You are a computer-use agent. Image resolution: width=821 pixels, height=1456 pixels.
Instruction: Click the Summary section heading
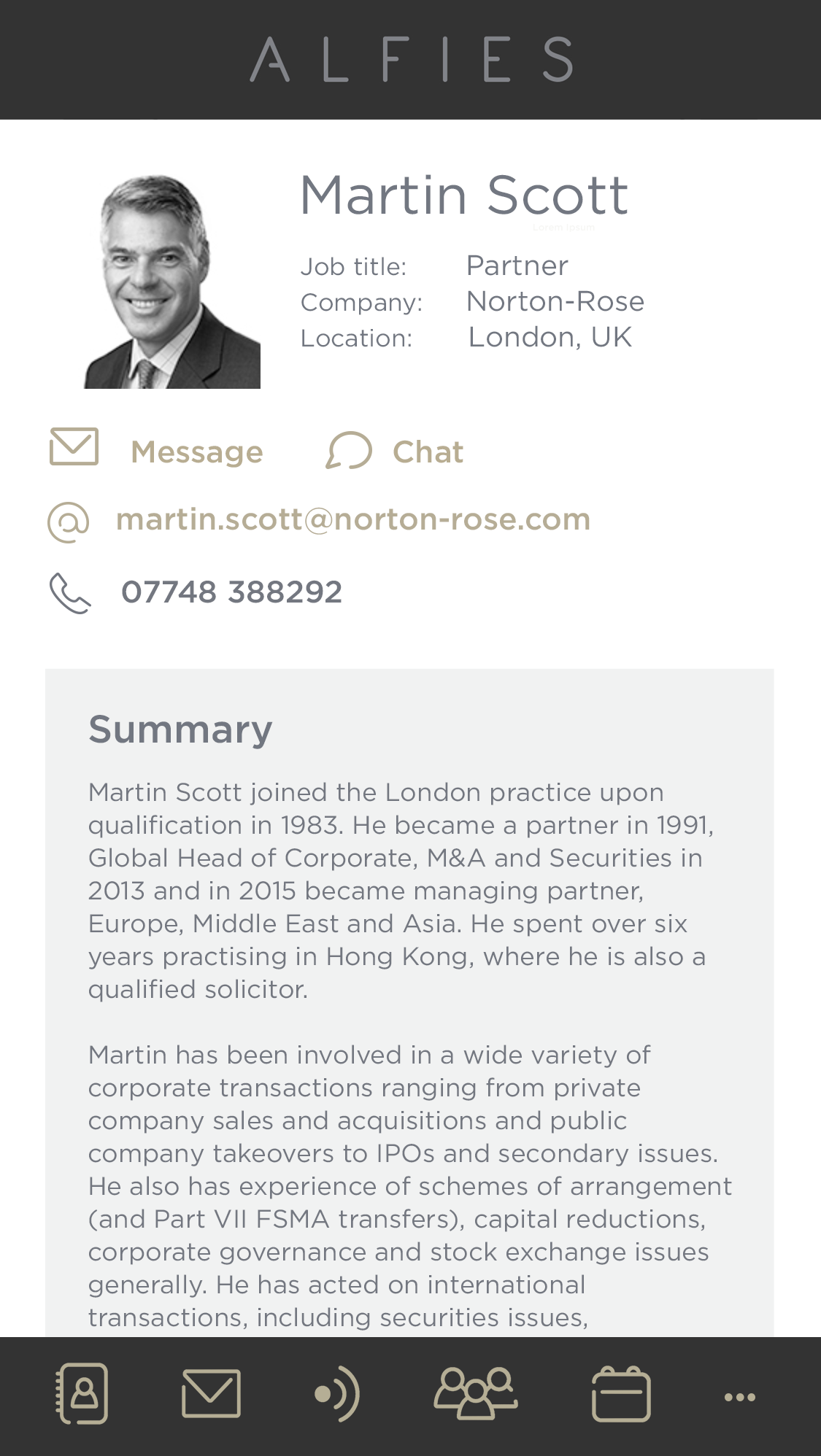point(180,729)
